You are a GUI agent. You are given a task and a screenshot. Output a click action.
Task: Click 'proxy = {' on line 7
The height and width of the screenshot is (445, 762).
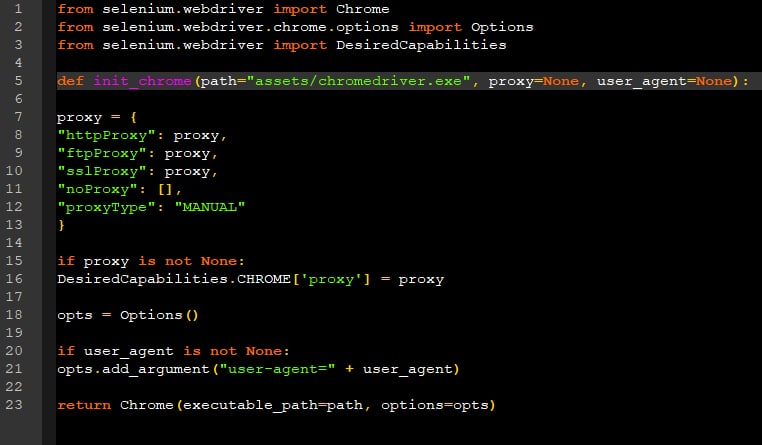pos(97,117)
